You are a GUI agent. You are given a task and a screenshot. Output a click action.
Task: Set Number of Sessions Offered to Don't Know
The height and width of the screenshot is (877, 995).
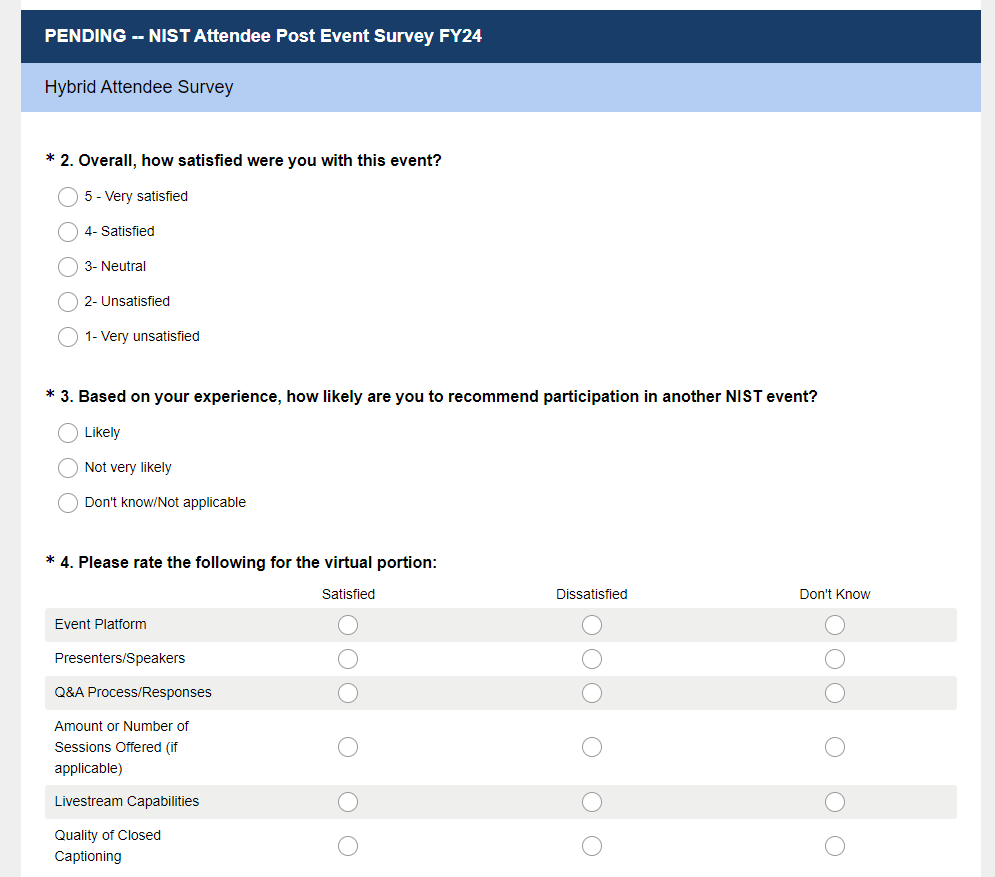pos(835,747)
